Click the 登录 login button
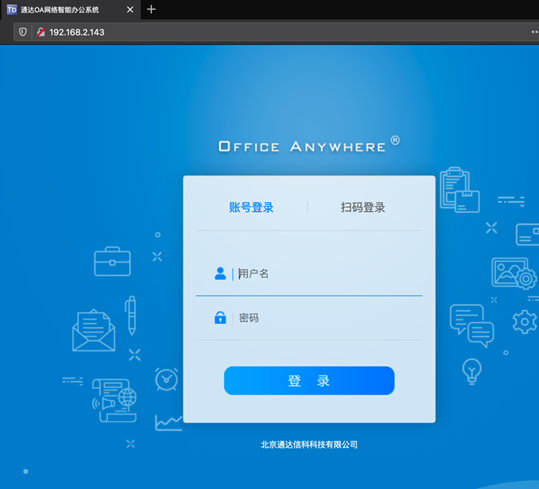Screen dimensions: 539x489 [309, 380]
